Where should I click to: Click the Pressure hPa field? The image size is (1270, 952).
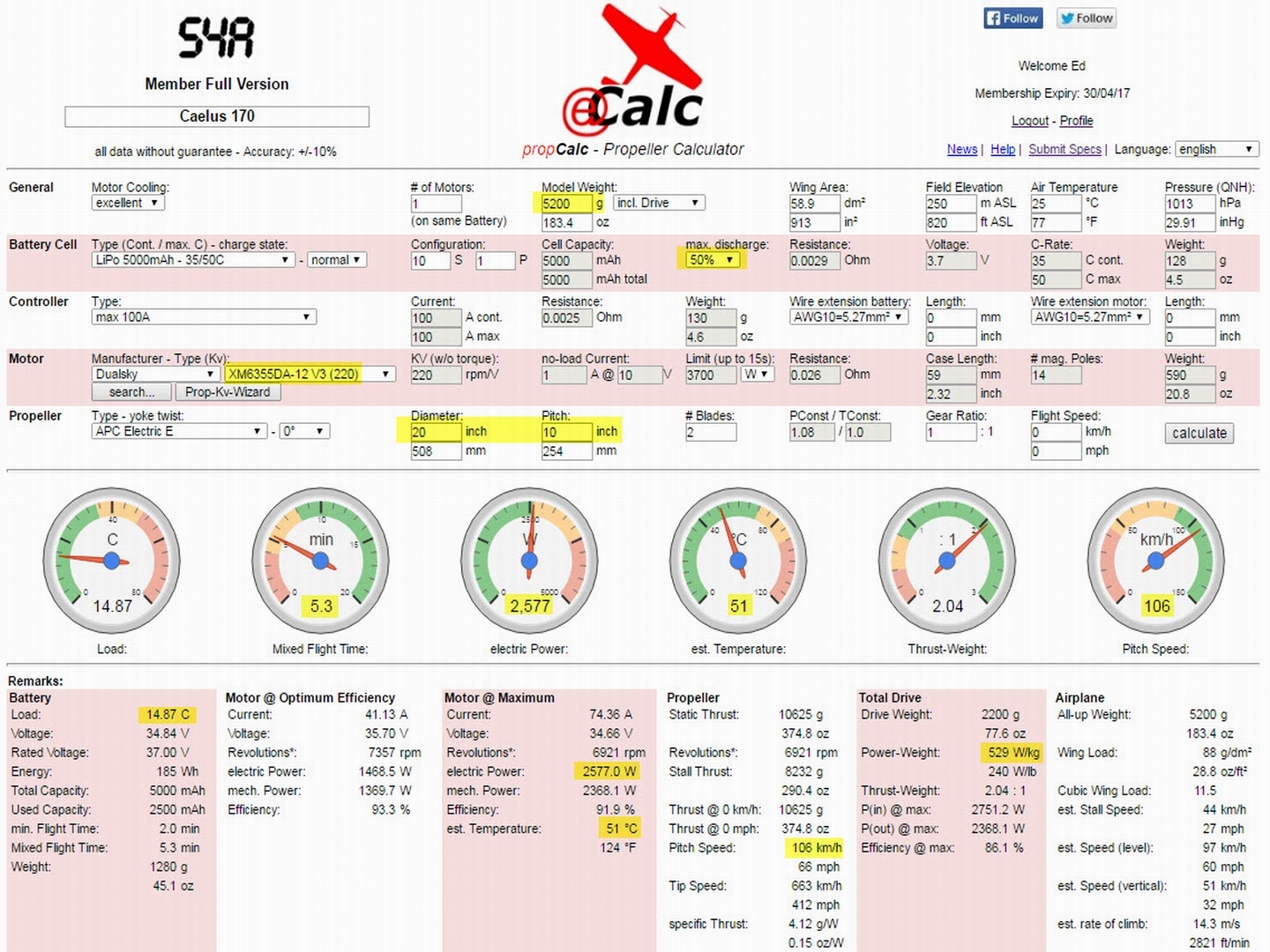1190,204
